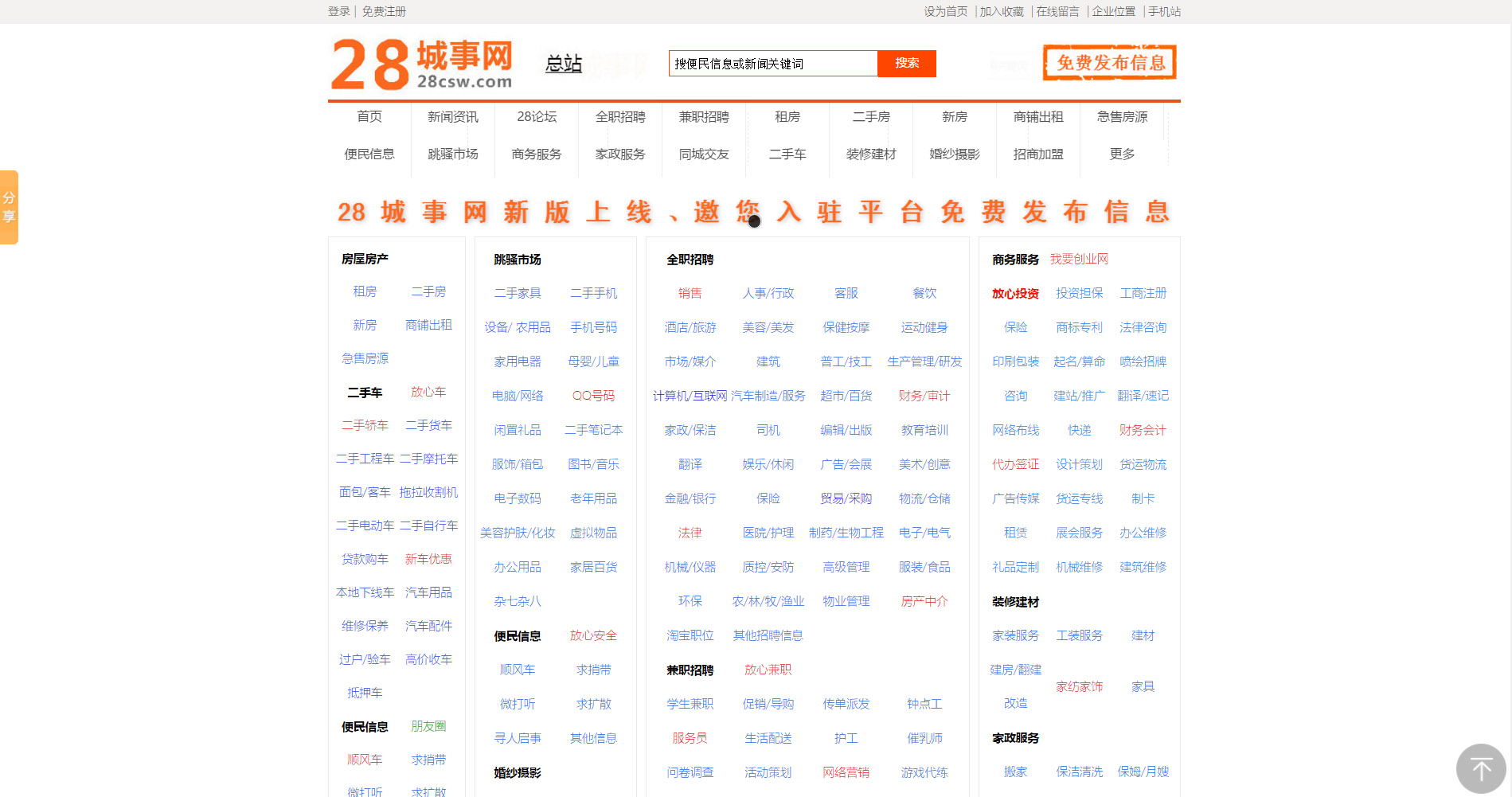Click the green 朋友圈 link

[428, 726]
